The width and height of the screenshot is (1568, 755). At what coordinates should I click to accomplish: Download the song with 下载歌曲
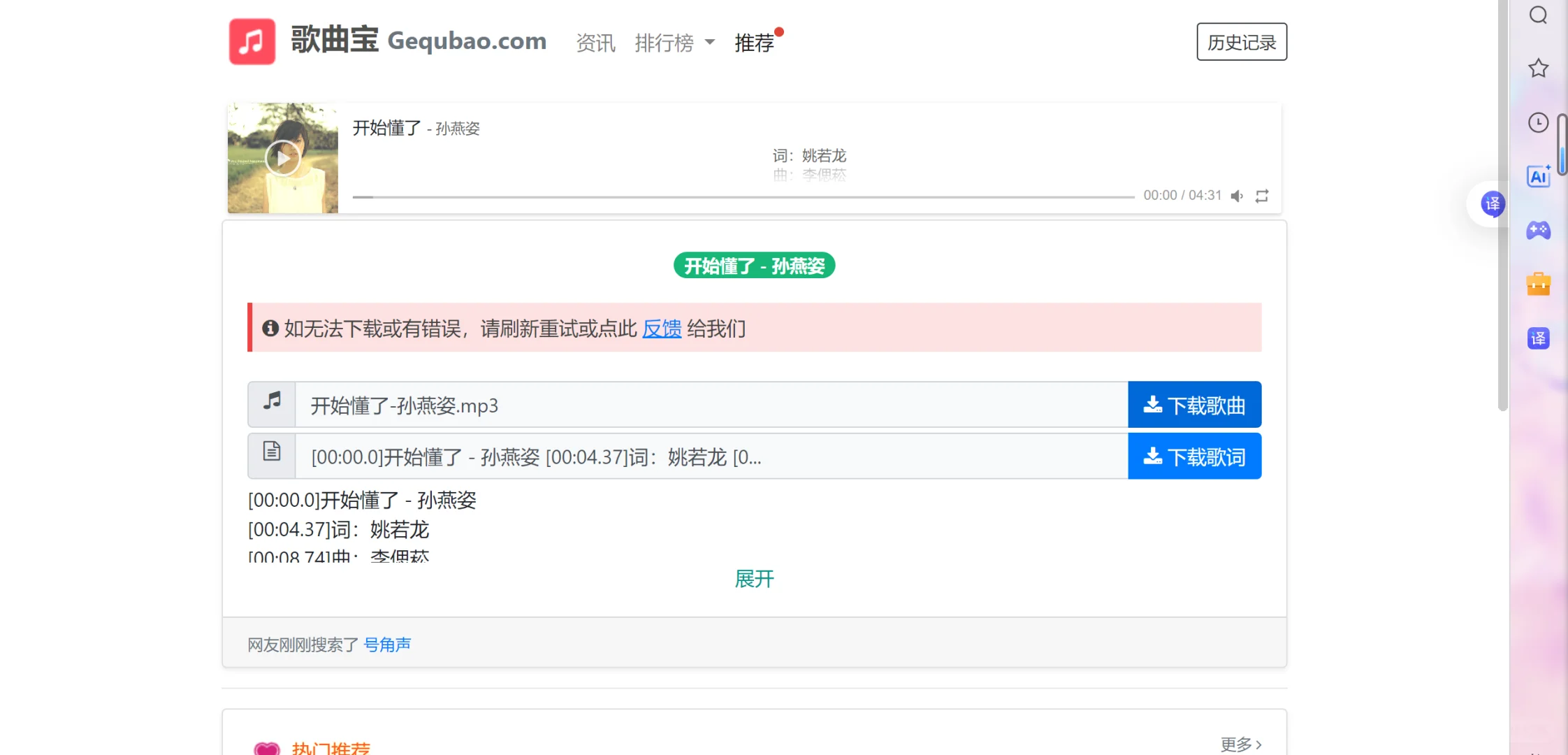click(1194, 405)
